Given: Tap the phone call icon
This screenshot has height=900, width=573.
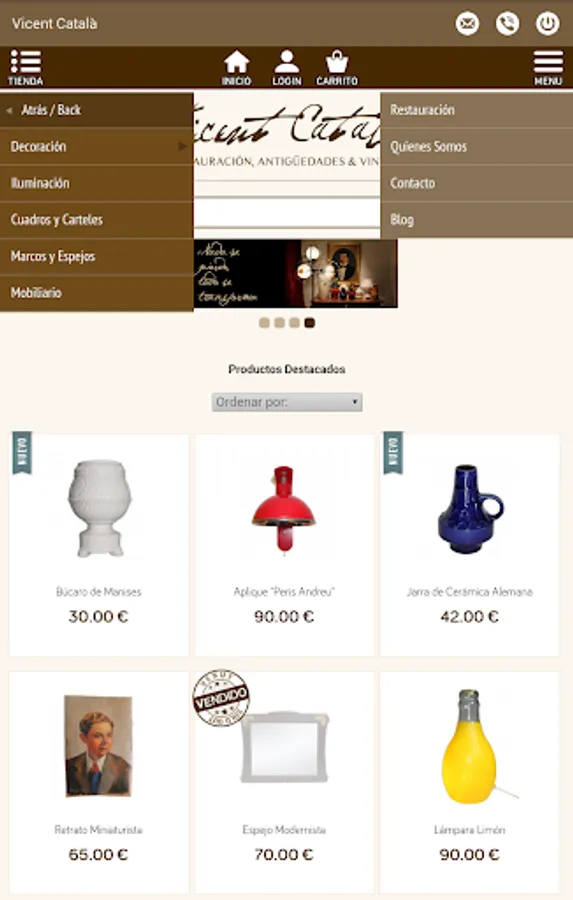Looking at the screenshot, I should click(x=507, y=24).
